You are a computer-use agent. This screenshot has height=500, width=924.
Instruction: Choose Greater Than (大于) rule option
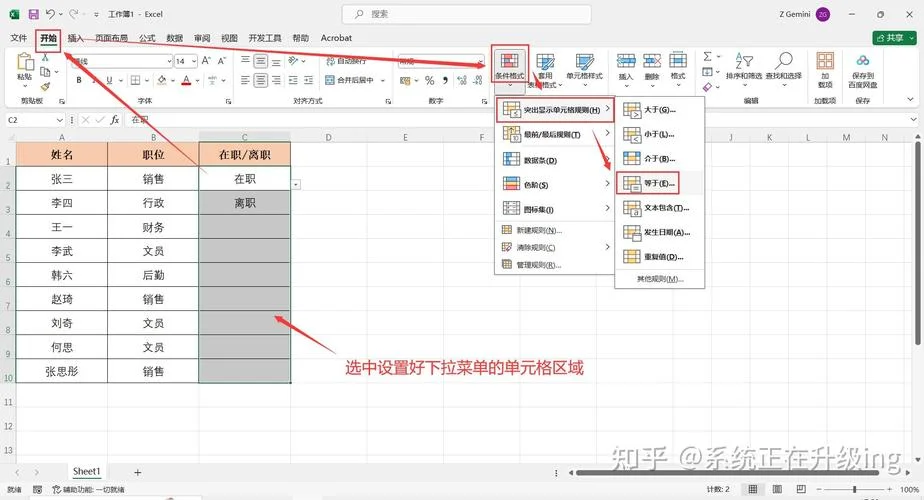(659, 110)
